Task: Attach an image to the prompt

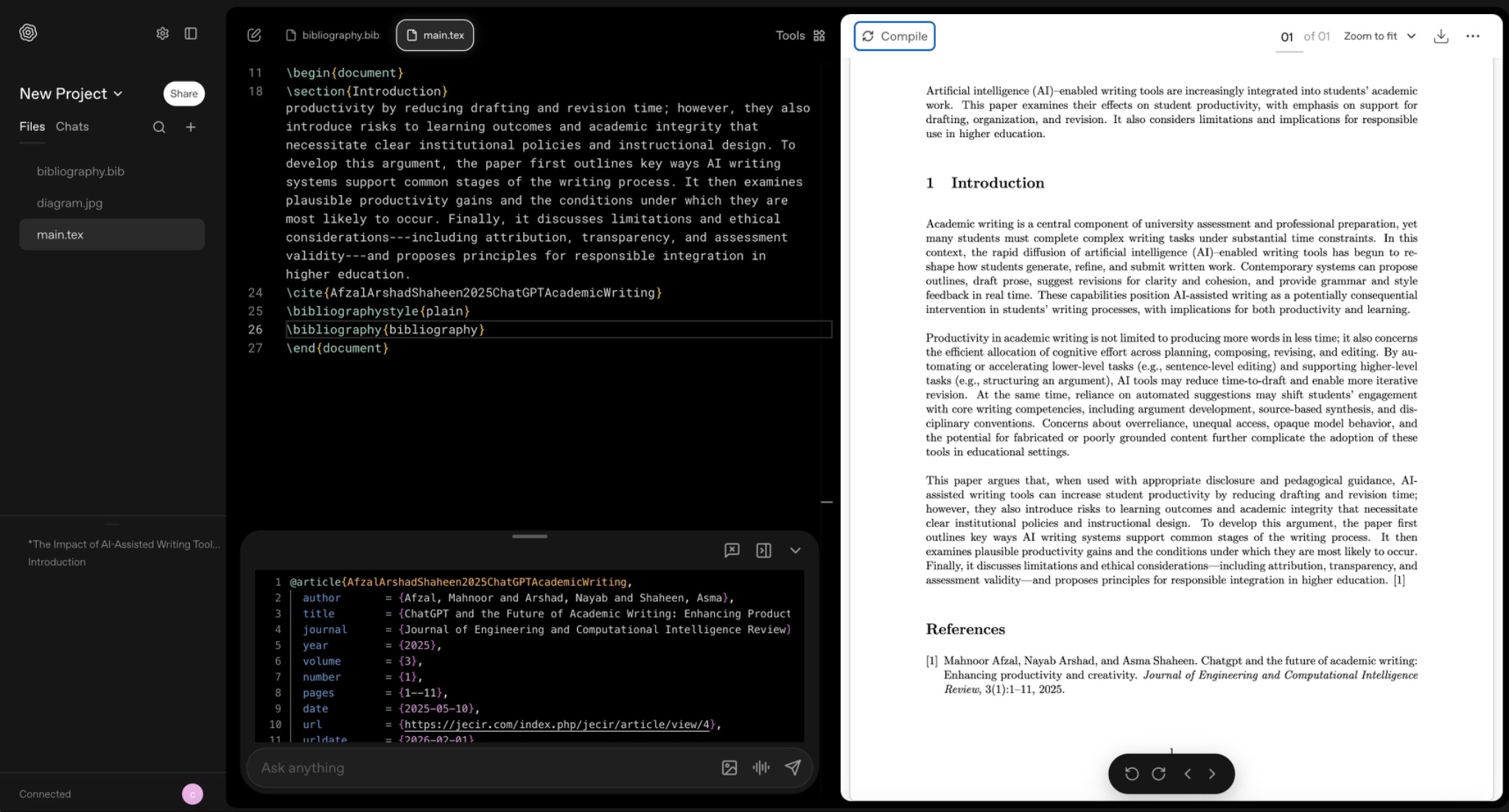Action: click(729, 768)
